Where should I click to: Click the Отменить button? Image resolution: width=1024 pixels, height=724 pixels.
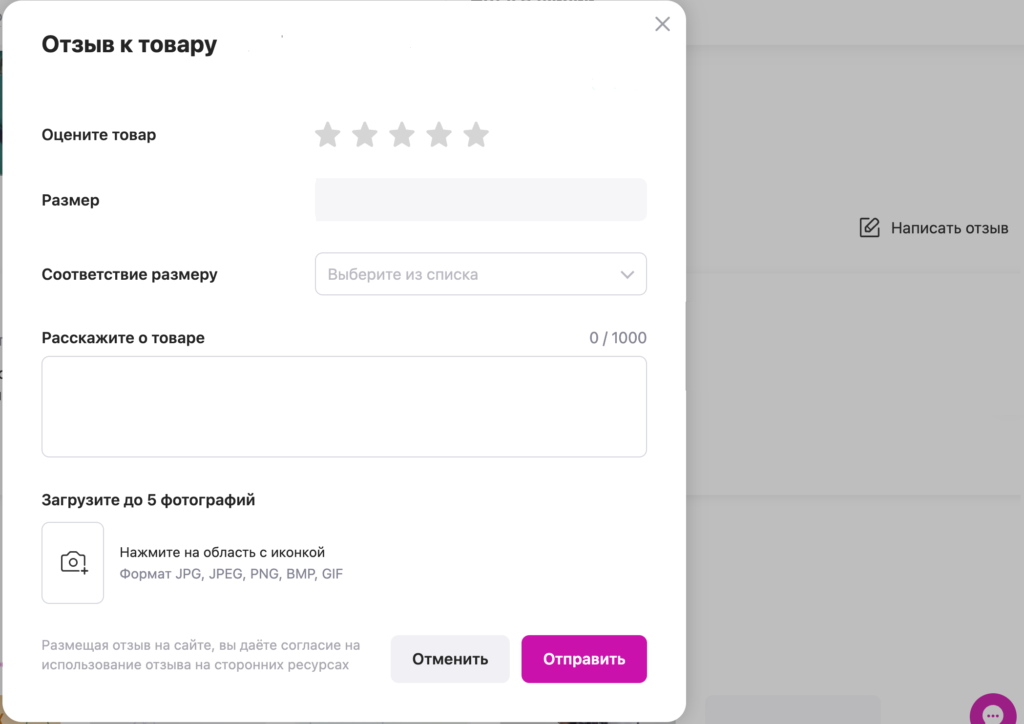click(450, 659)
